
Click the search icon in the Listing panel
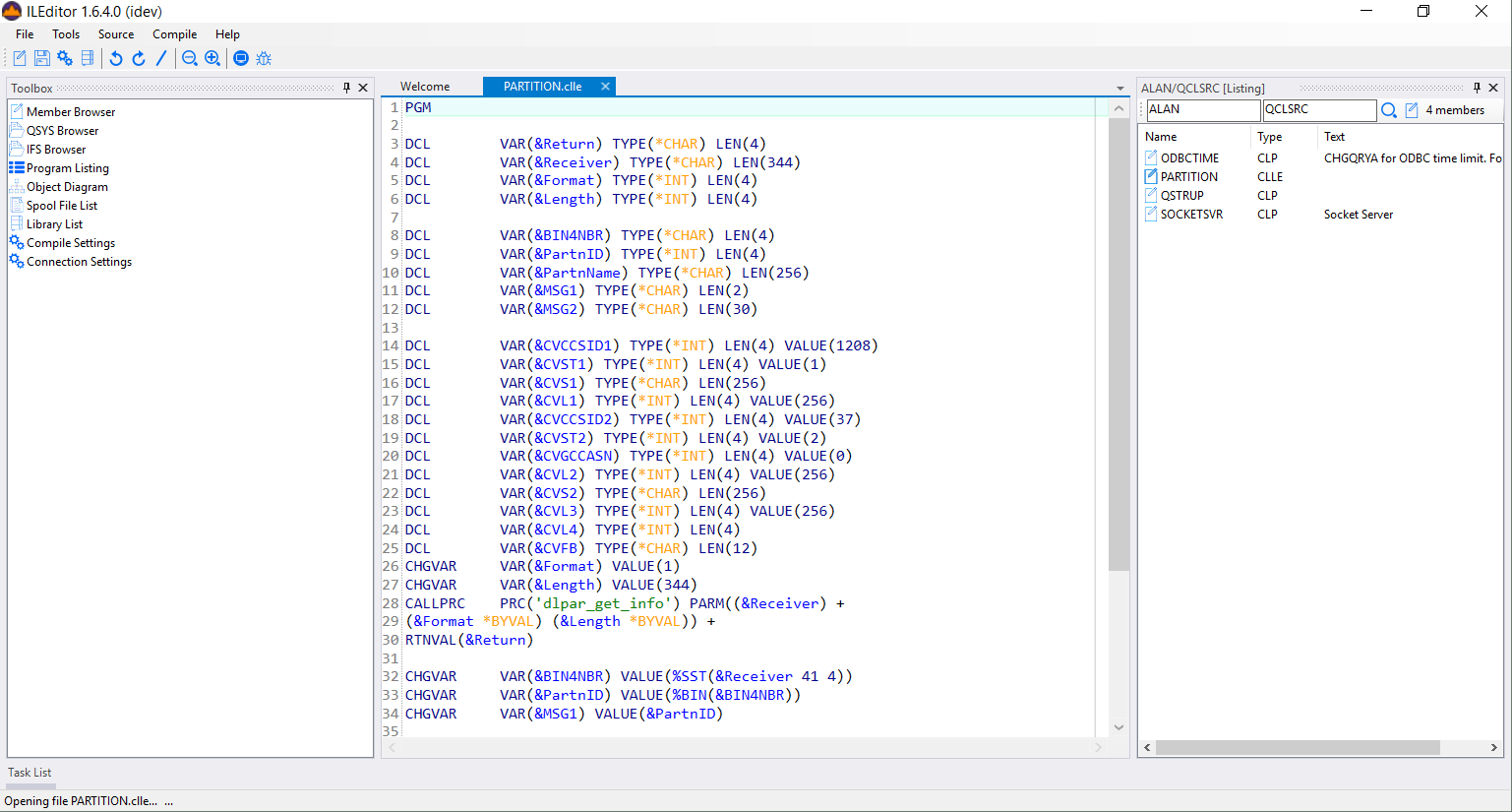1388,110
